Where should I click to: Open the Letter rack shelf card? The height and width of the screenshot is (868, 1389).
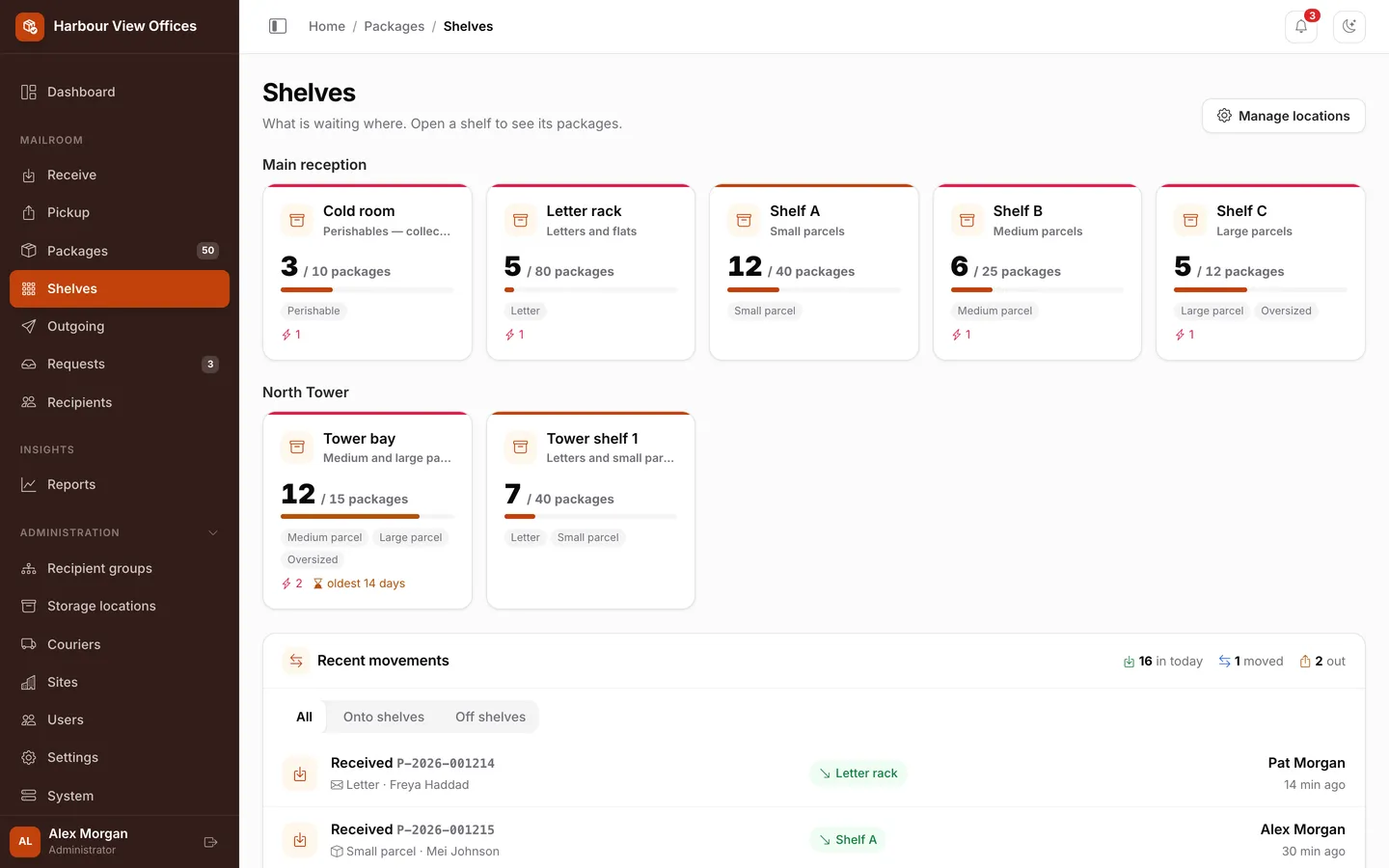coord(590,272)
